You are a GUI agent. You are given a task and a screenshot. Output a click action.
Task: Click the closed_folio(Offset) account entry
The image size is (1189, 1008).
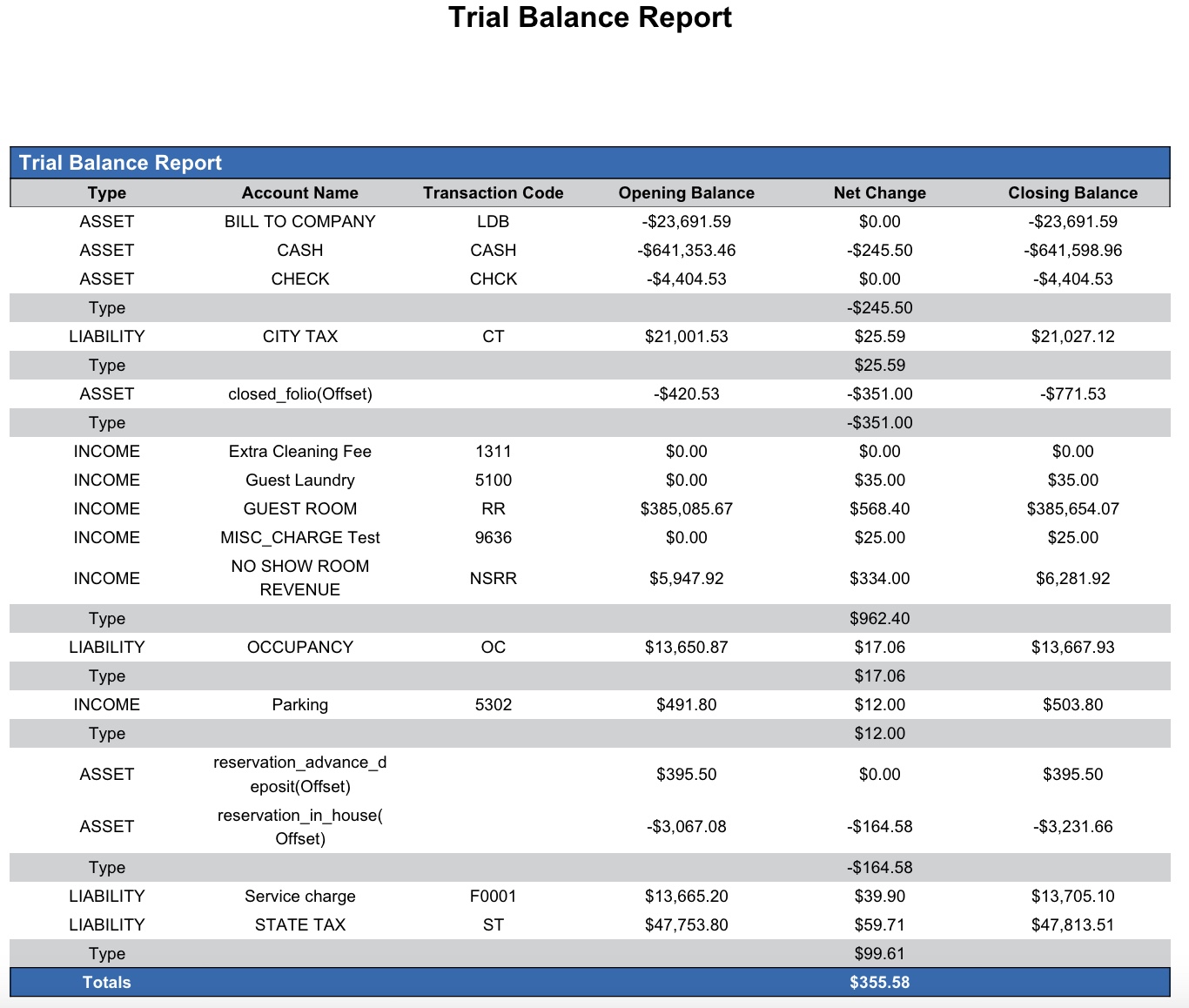(x=299, y=394)
